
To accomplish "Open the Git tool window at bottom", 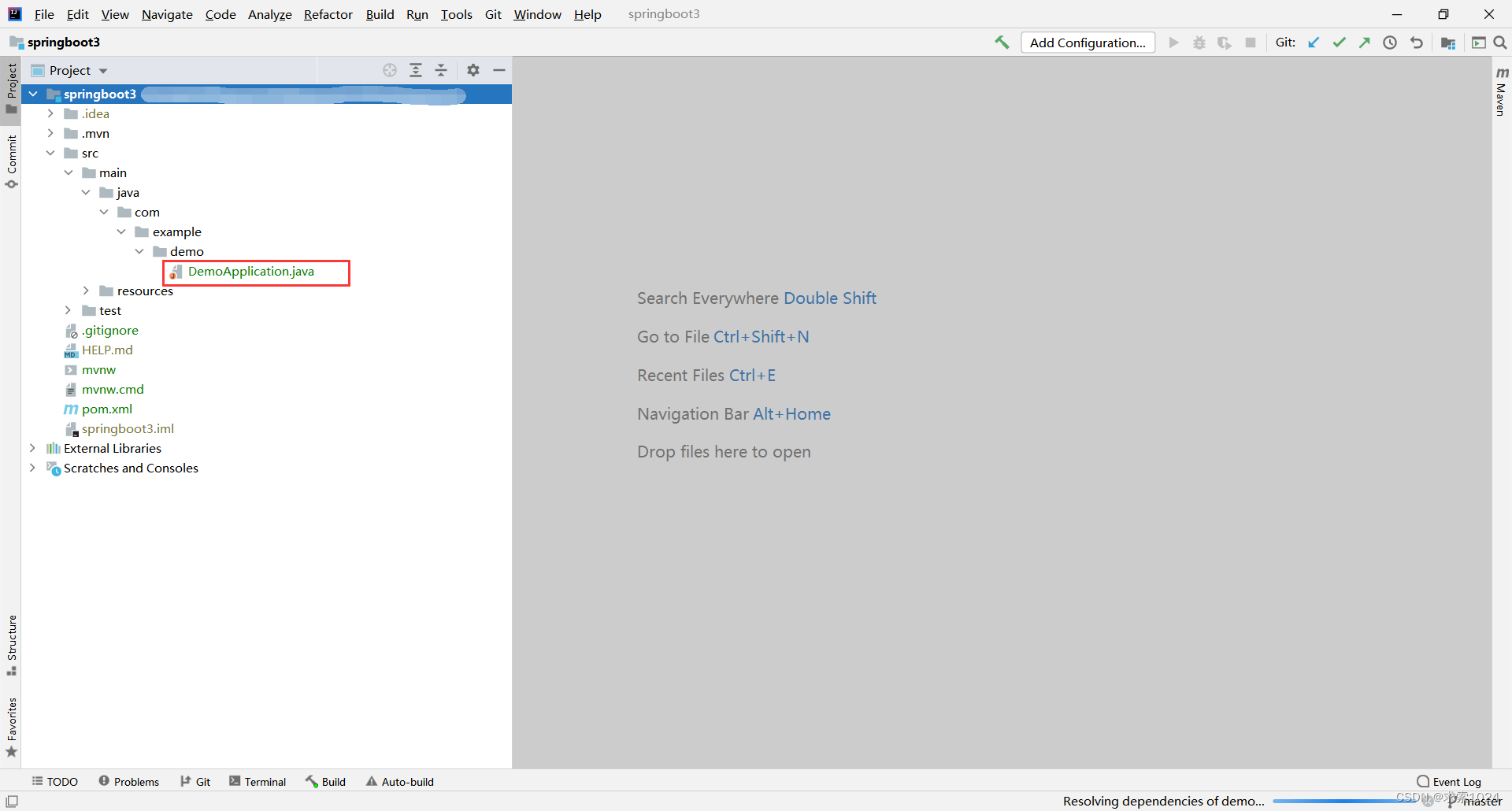I will click(x=195, y=781).
